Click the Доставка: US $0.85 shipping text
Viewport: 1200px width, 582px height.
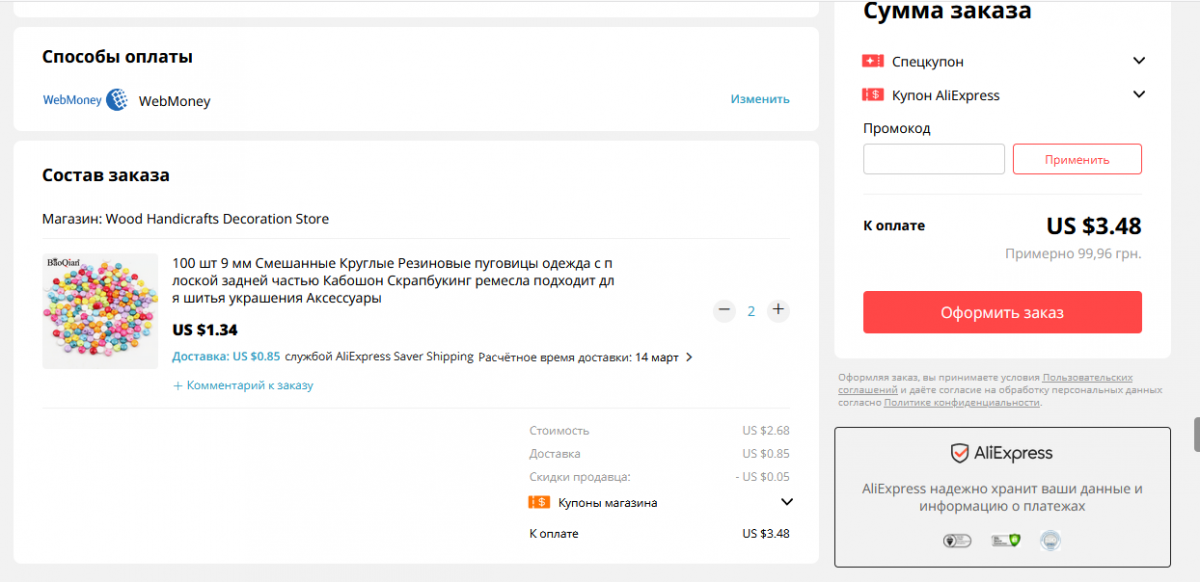coord(226,357)
